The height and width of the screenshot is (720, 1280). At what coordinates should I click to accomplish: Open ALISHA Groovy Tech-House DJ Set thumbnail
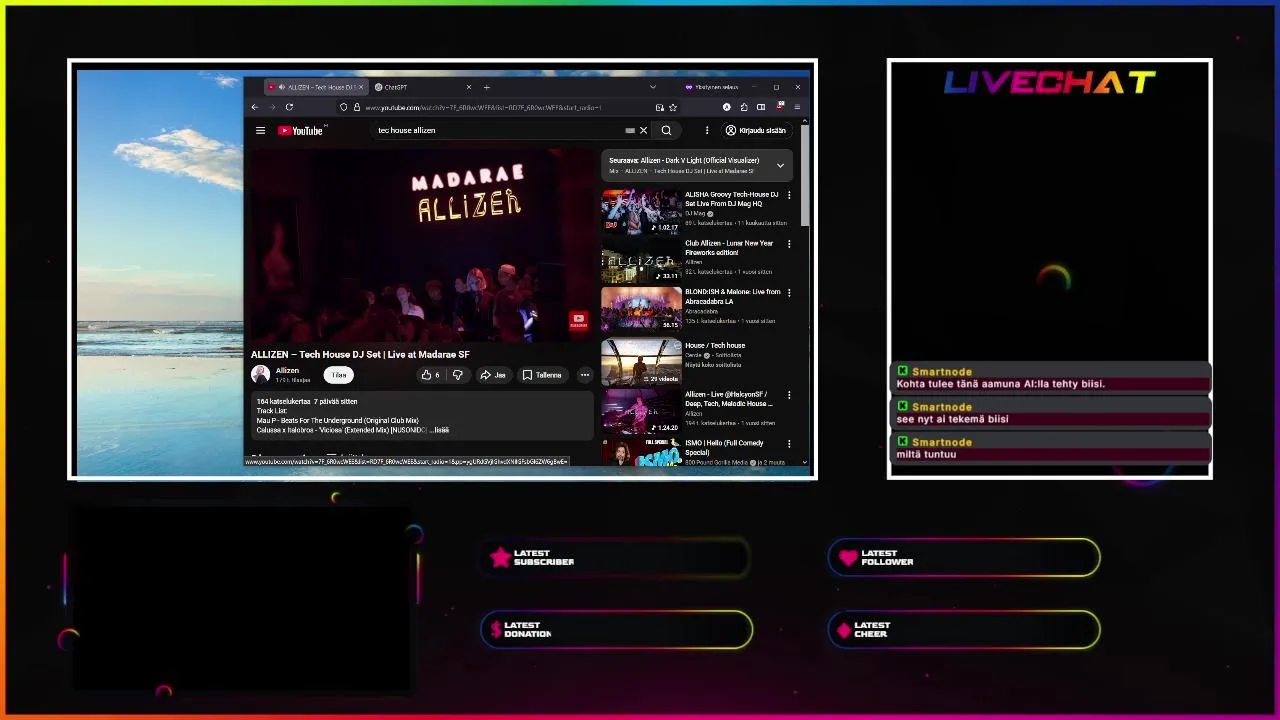[x=641, y=211]
